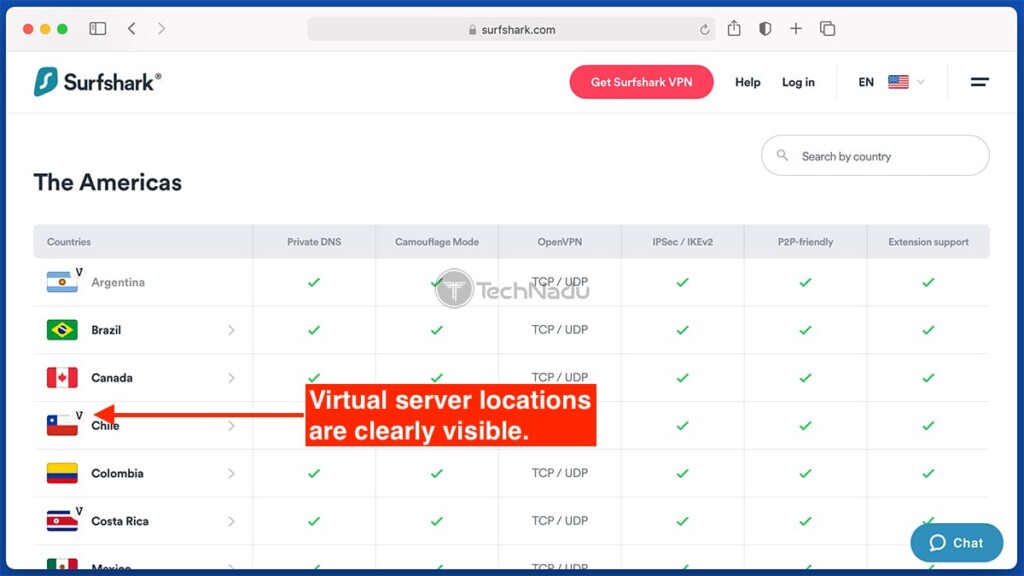The height and width of the screenshot is (576, 1024).
Task: Click The Americas heading
Action: [108, 182]
